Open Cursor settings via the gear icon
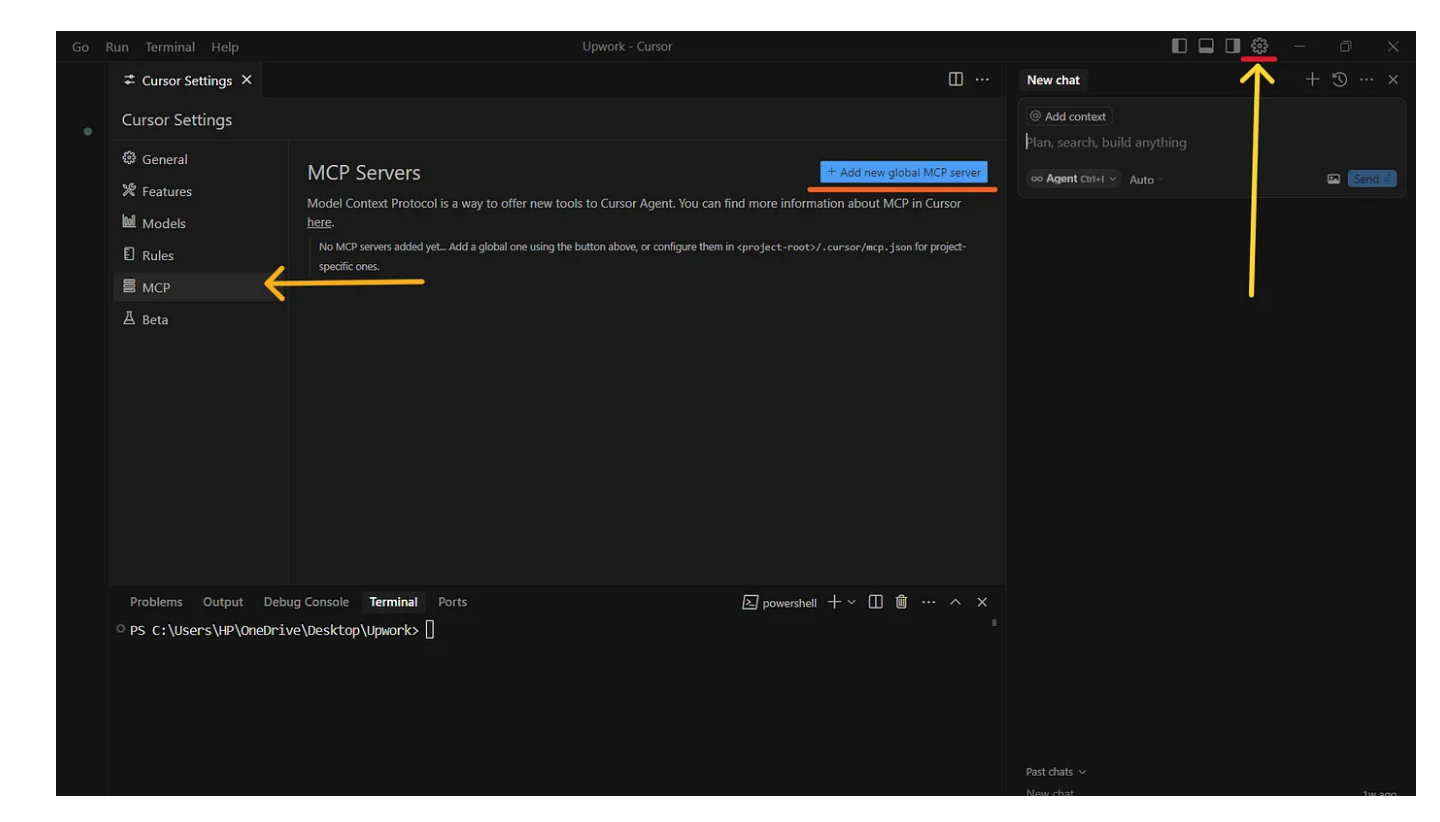This screenshot has width=1440, height=822. coord(1259,46)
